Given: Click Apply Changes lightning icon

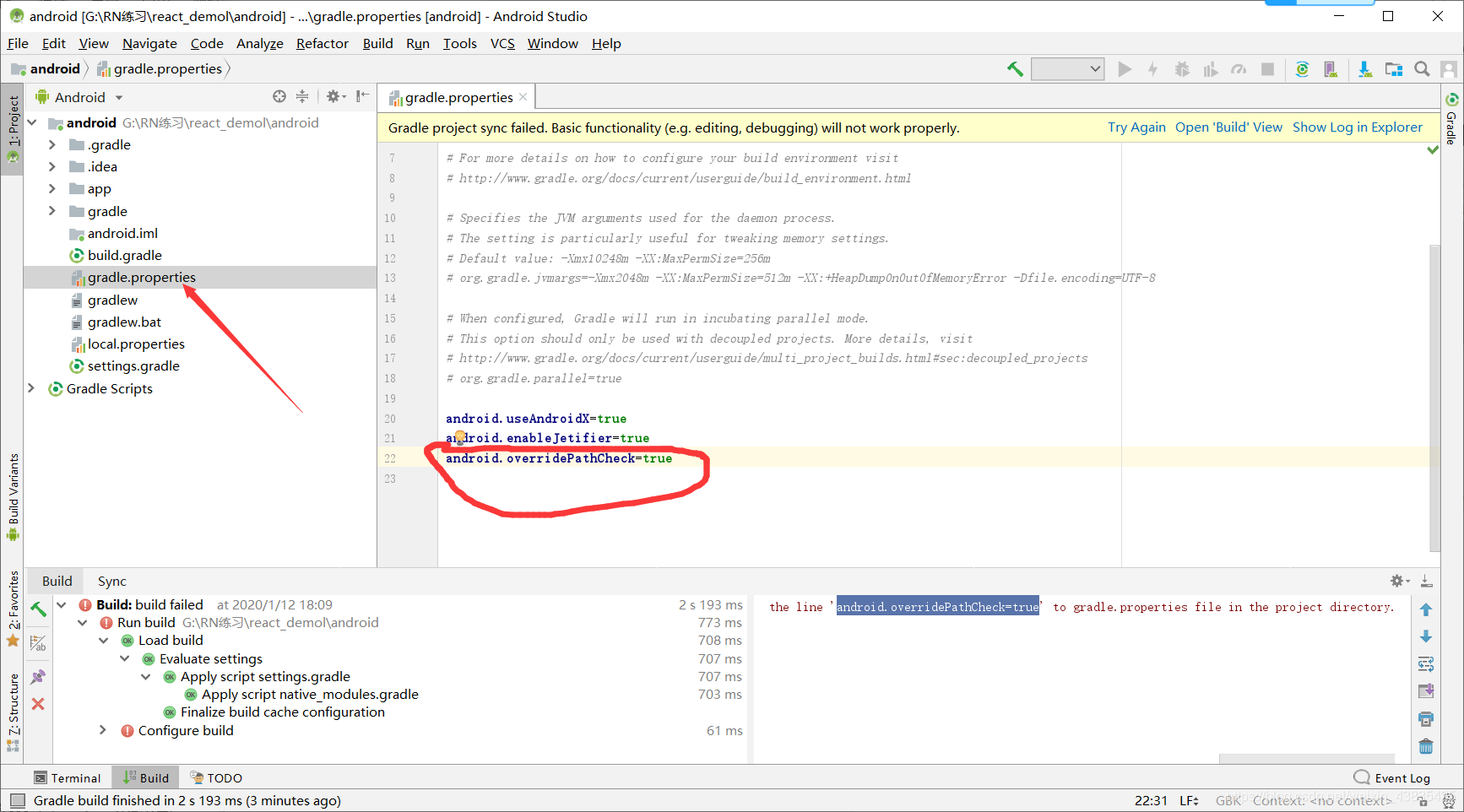Looking at the screenshot, I should point(1152,69).
